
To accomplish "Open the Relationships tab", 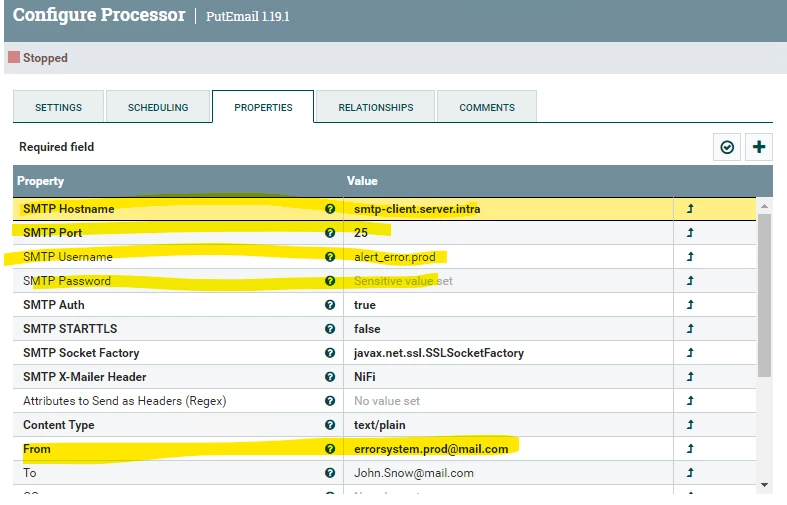I will point(375,107).
